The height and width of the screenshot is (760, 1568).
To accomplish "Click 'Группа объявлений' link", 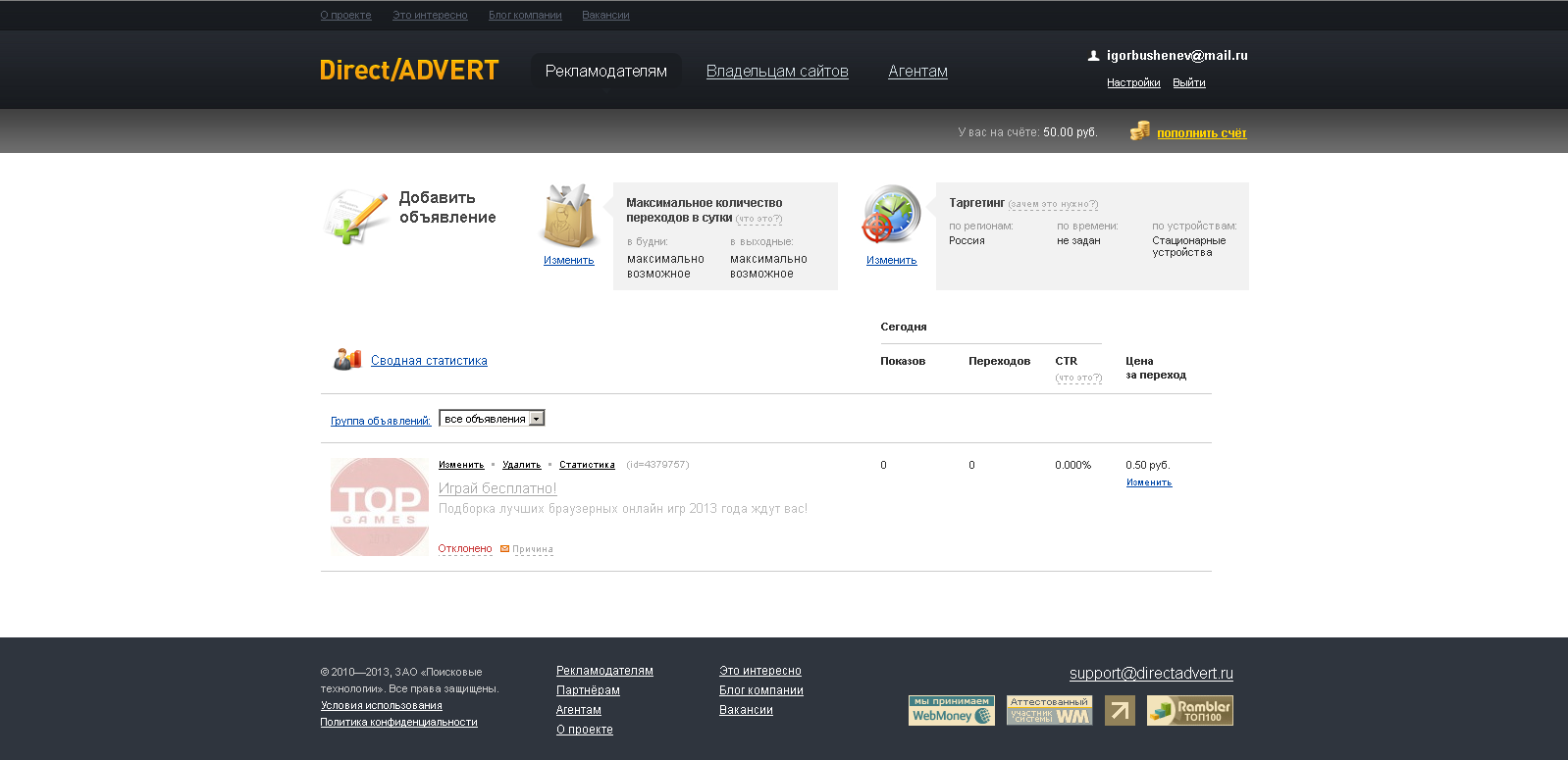I will point(381,421).
